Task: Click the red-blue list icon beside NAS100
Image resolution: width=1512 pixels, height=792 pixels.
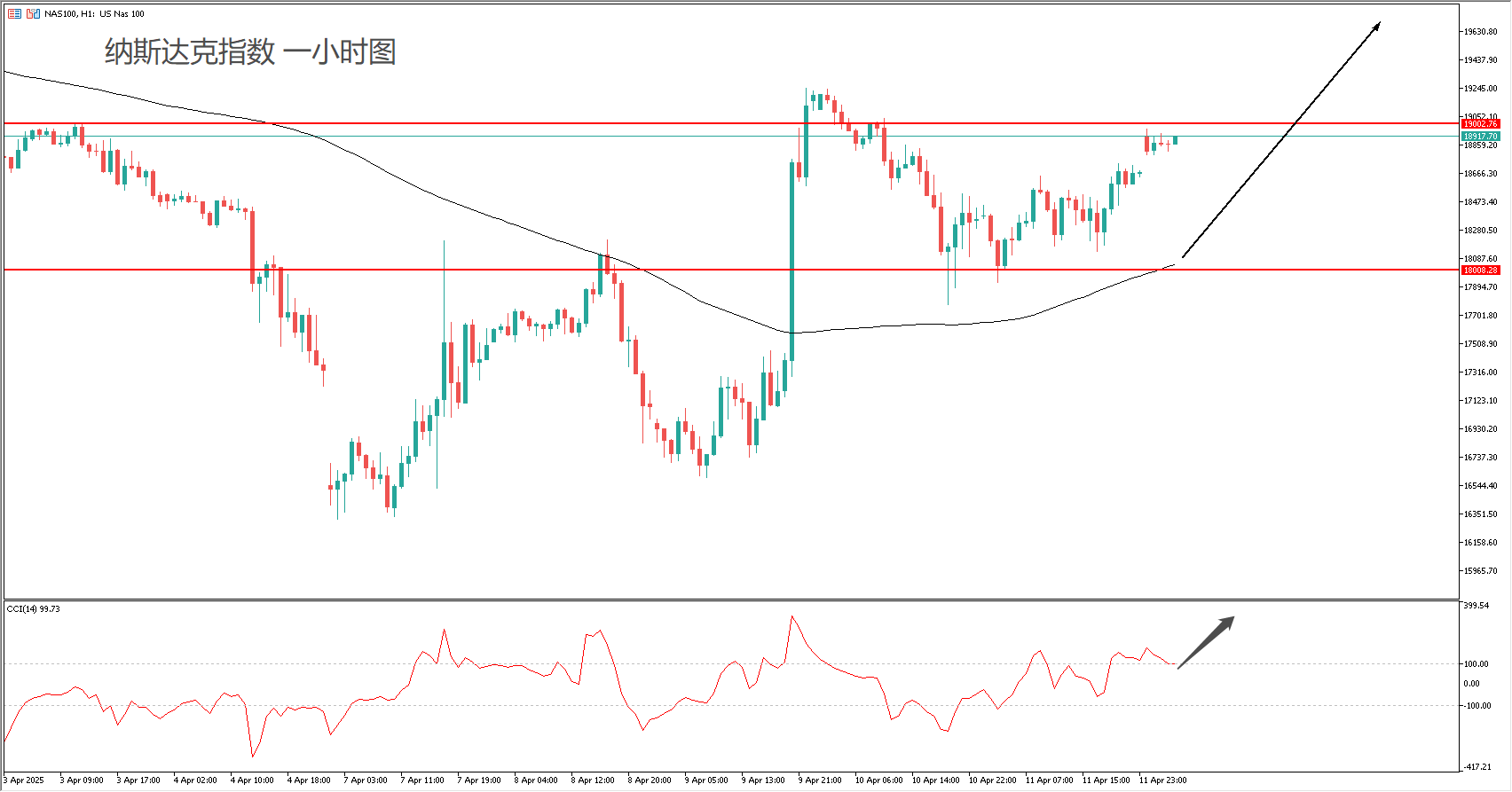Action: [14, 13]
